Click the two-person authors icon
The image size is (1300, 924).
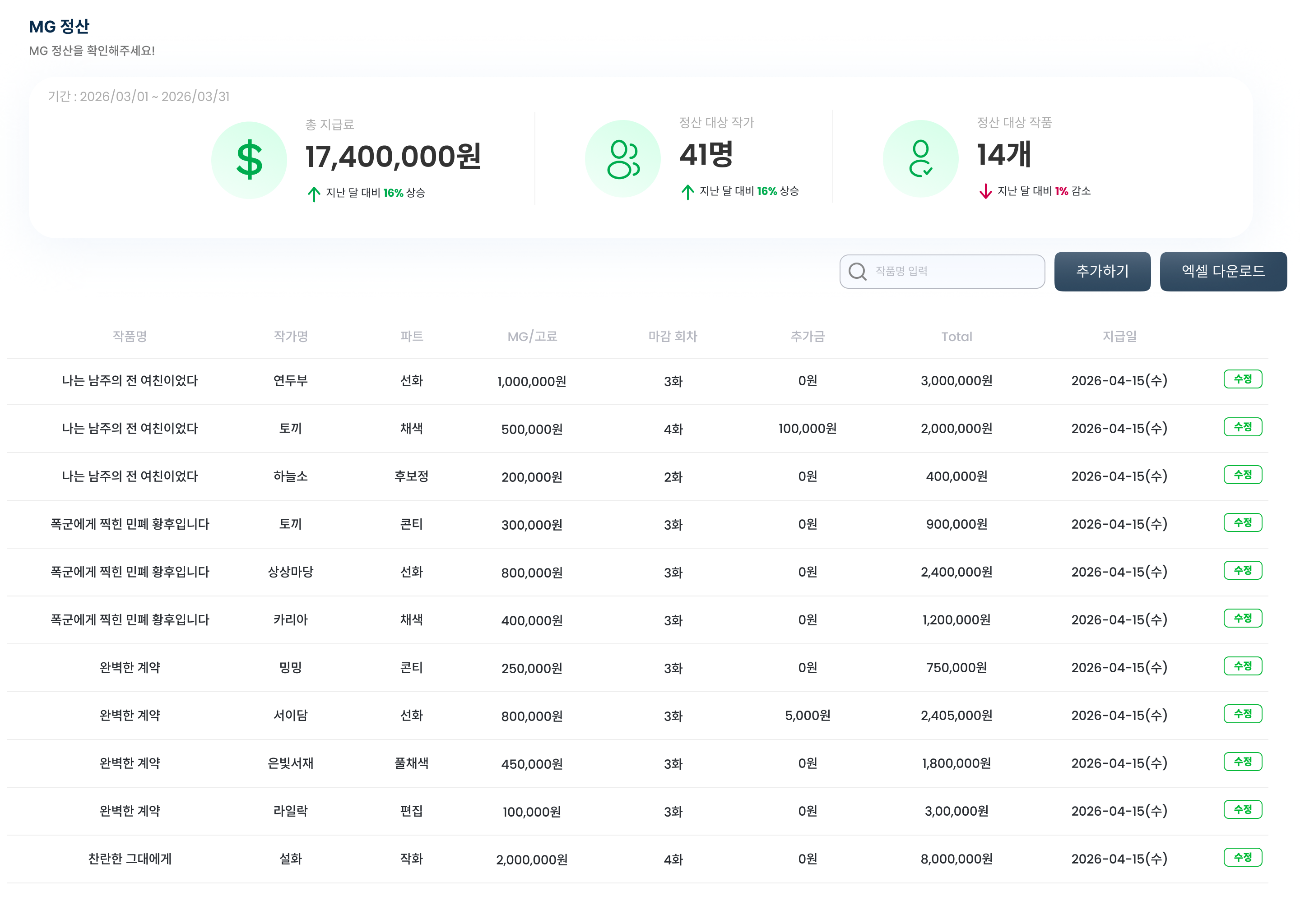pyautogui.click(x=622, y=159)
